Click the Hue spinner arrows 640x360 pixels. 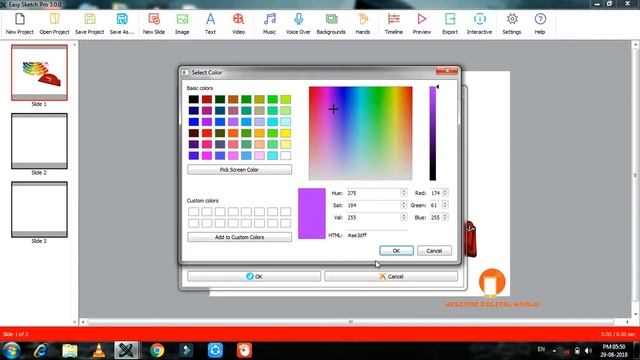pos(404,193)
